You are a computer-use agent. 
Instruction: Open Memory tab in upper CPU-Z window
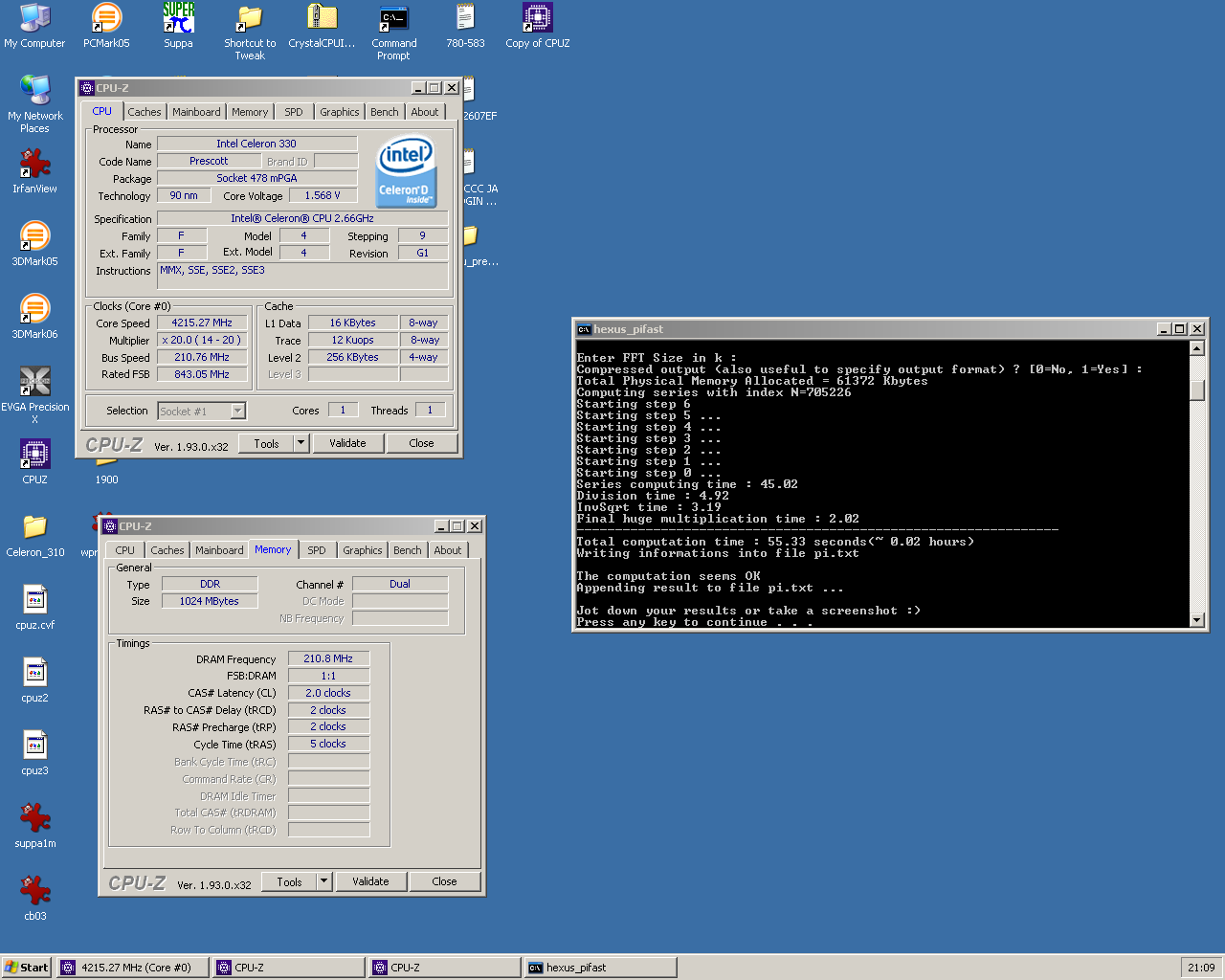[250, 112]
